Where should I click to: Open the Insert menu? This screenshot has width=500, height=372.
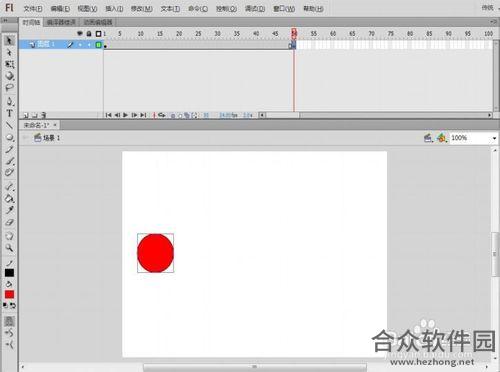pyautogui.click(x=114, y=9)
